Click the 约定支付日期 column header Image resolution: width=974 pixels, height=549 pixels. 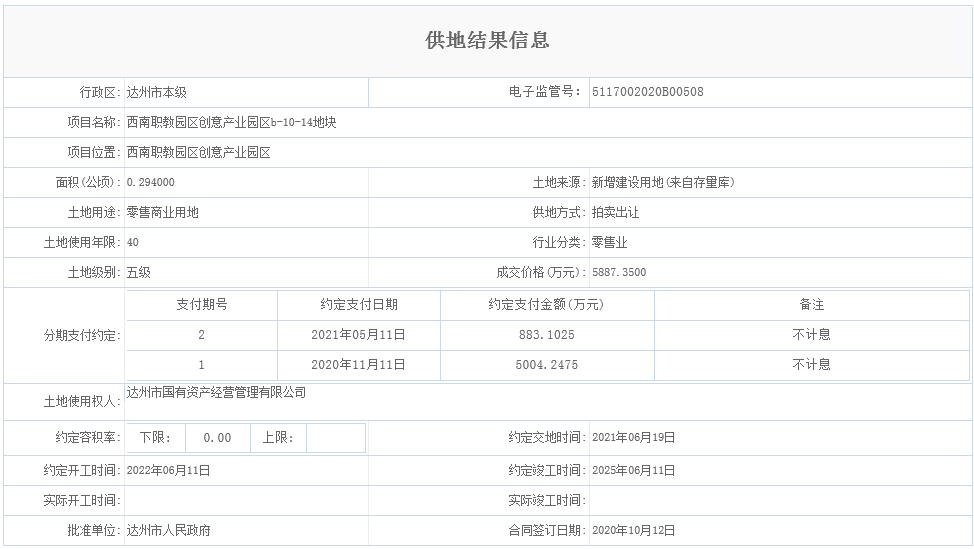tap(359, 305)
